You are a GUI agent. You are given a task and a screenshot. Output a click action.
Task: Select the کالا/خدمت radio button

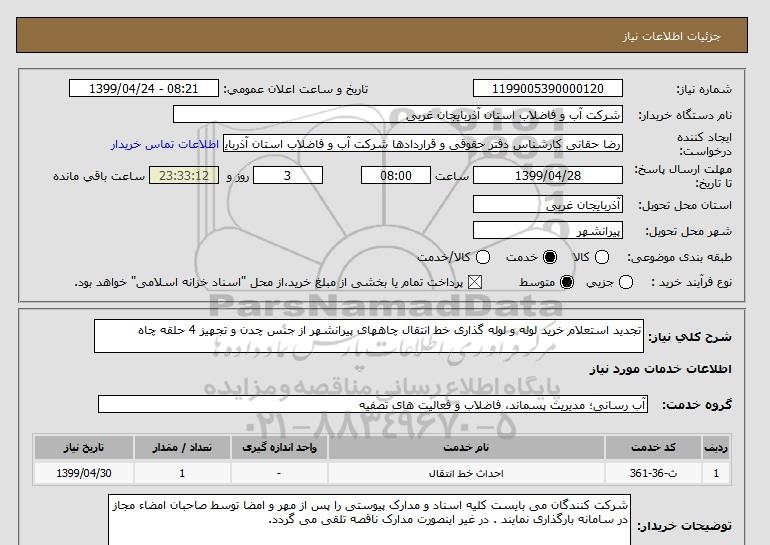[483, 257]
